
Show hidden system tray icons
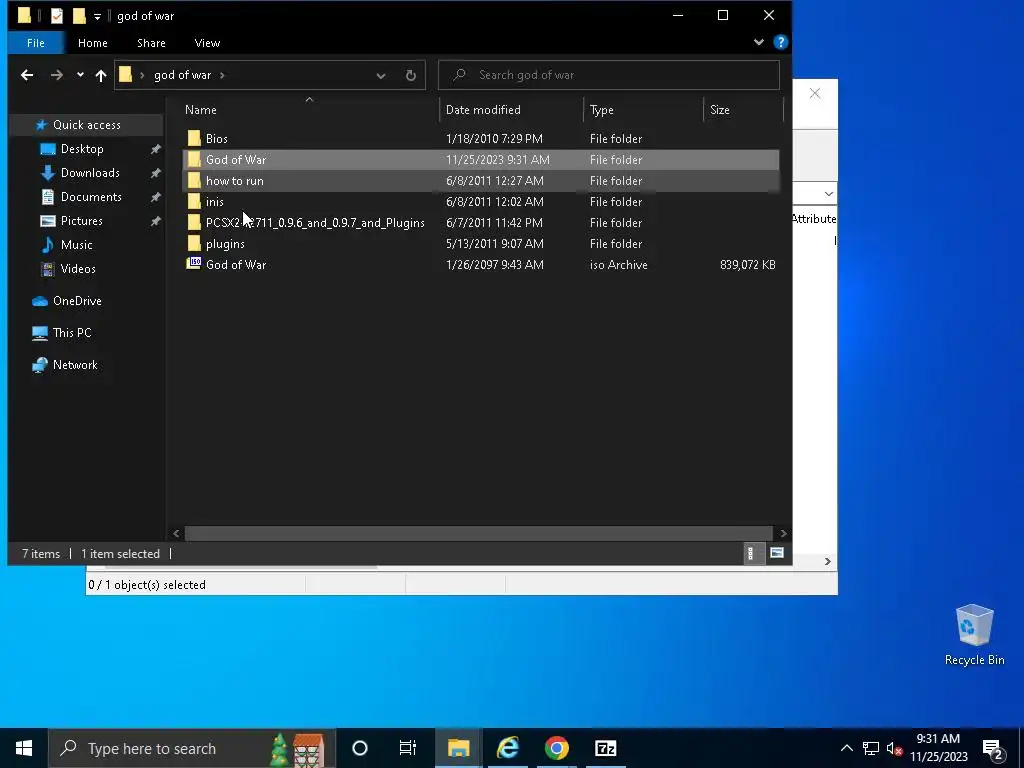tap(846, 748)
